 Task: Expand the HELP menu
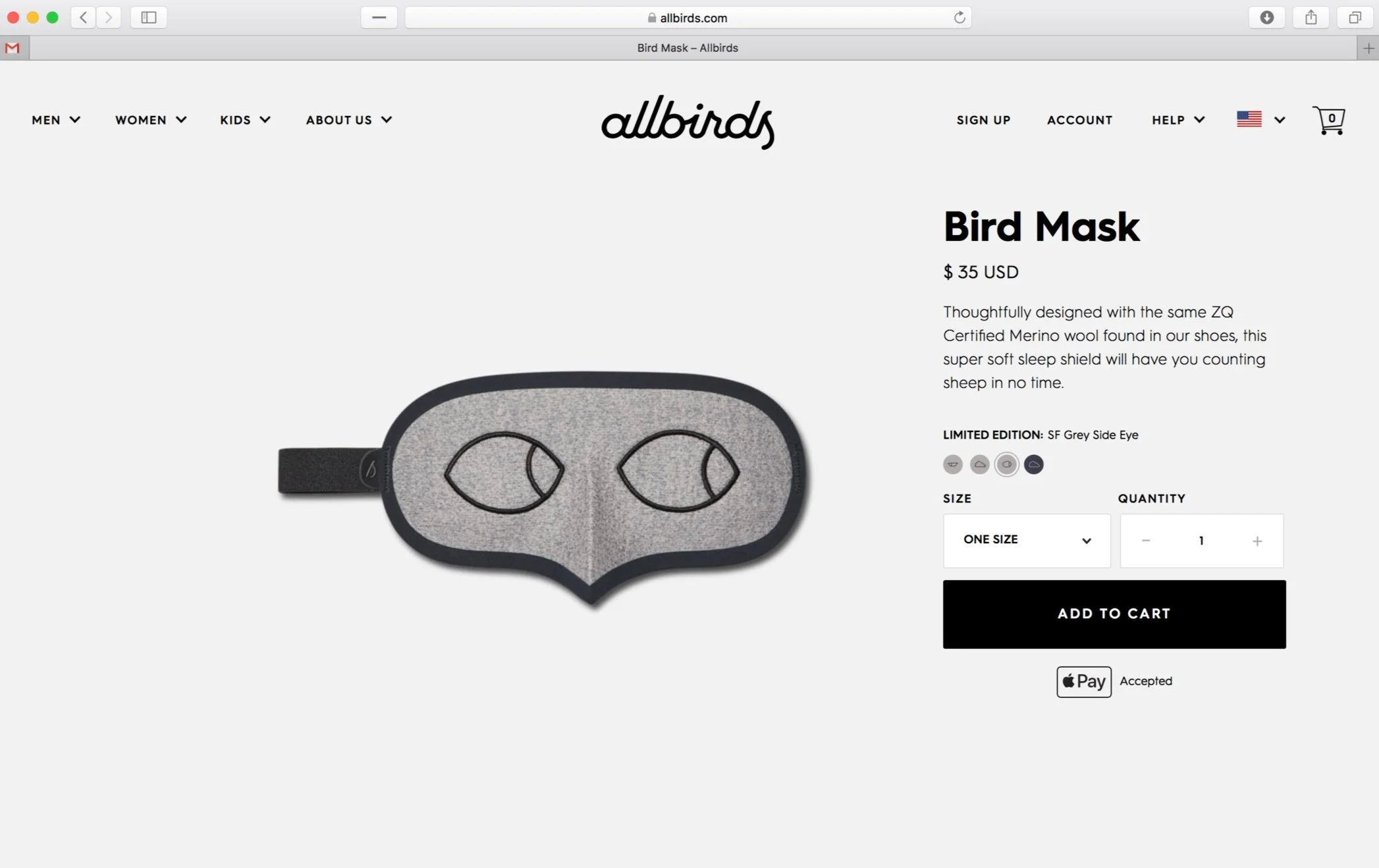point(1178,120)
